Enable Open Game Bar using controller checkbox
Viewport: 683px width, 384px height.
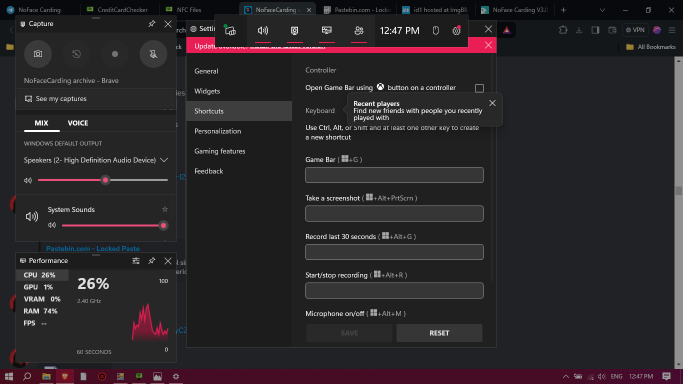tap(479, 88)
